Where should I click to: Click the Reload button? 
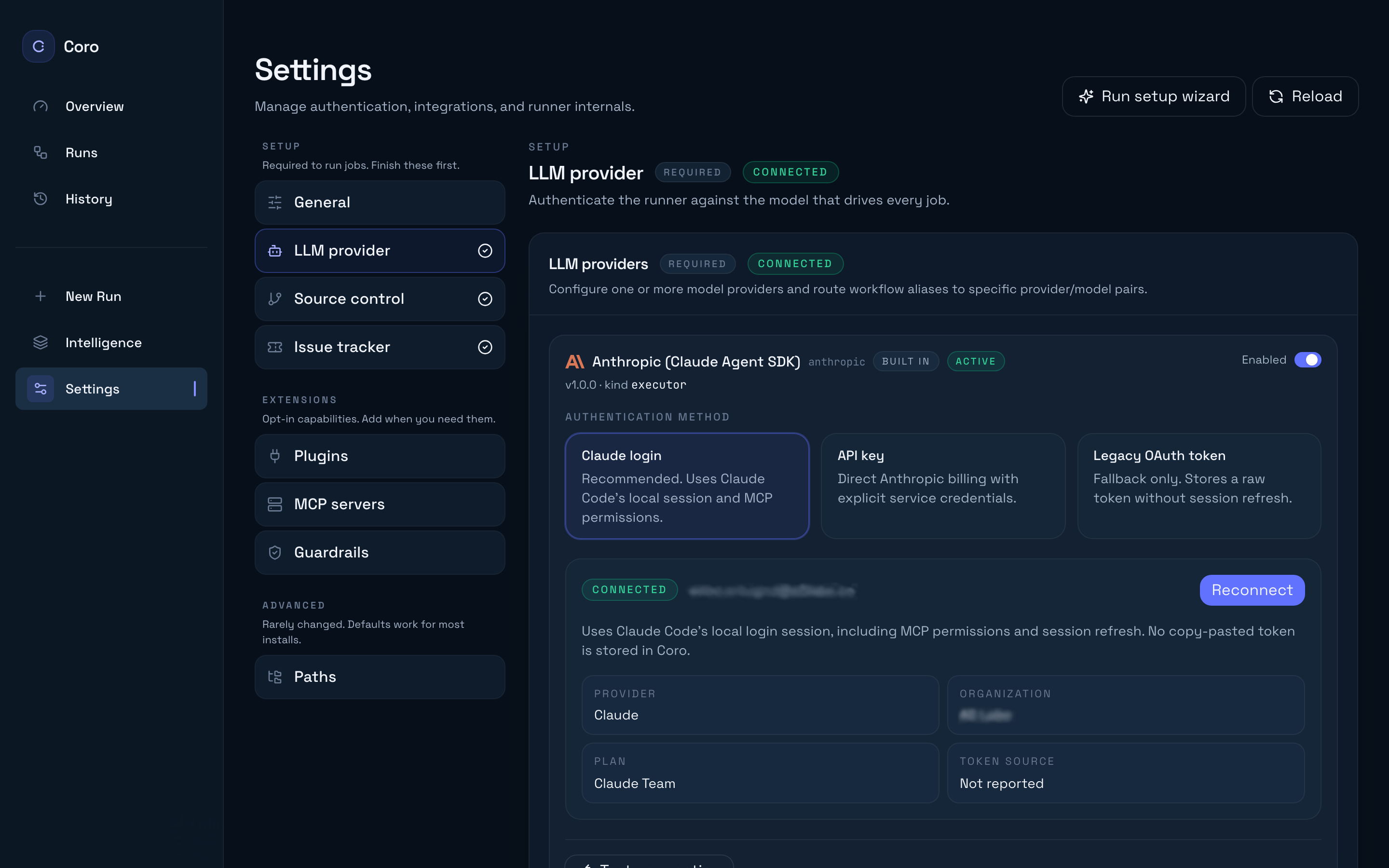[1305, 96]
